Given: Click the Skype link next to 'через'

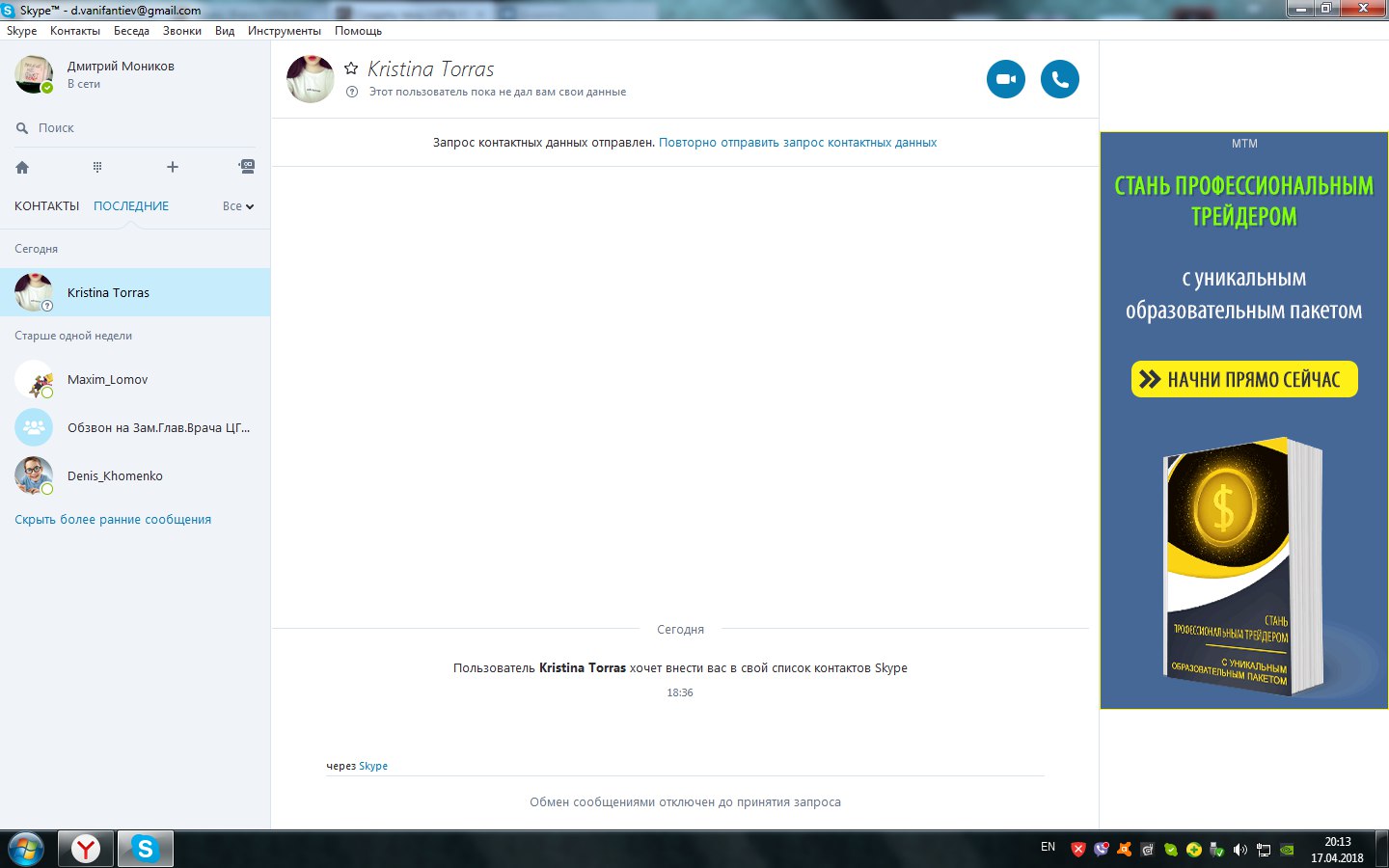Looking at the screenshot, I should (x=373, y=766).
